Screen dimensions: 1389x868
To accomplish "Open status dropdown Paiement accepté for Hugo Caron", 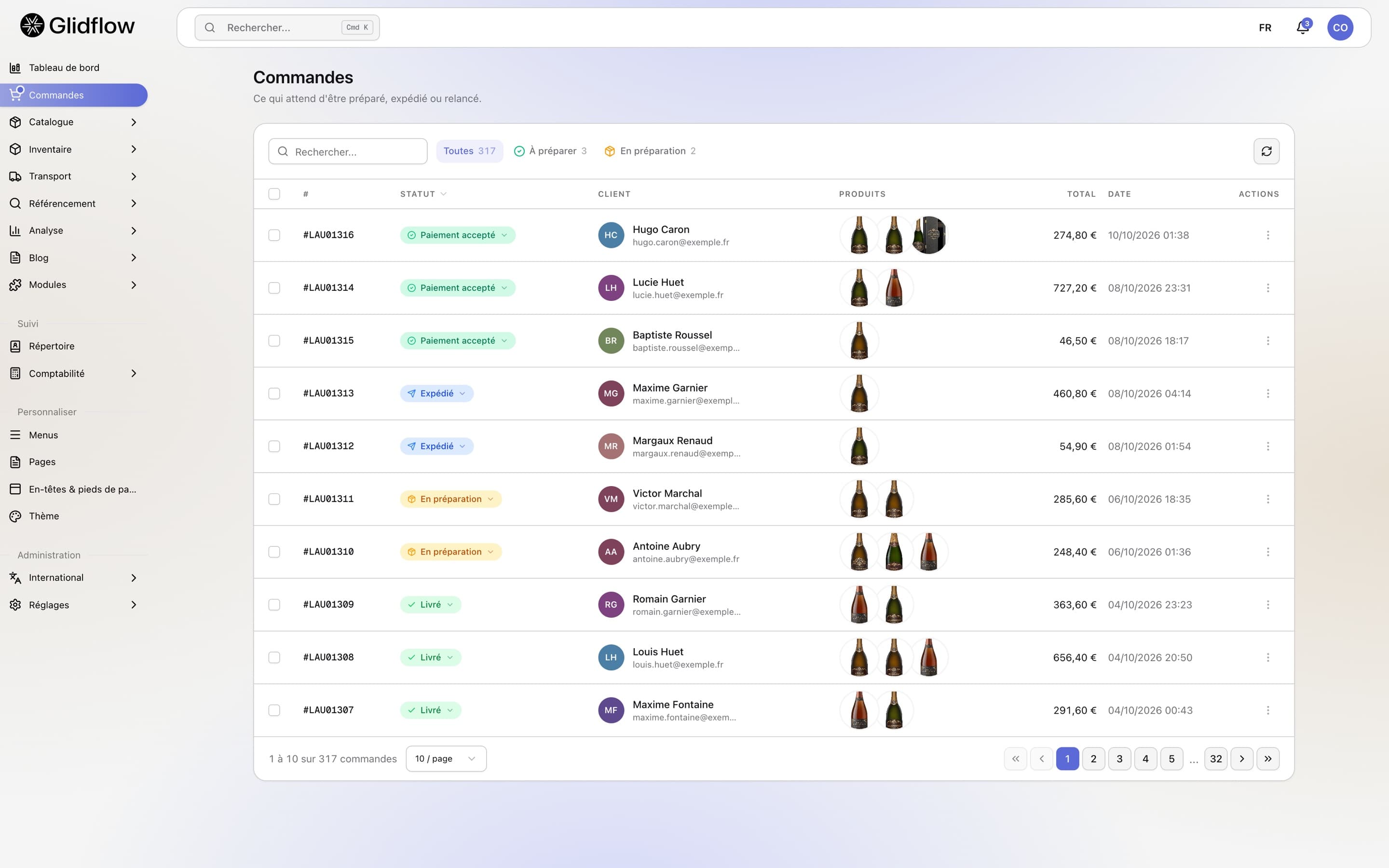I will click(457, 235).
